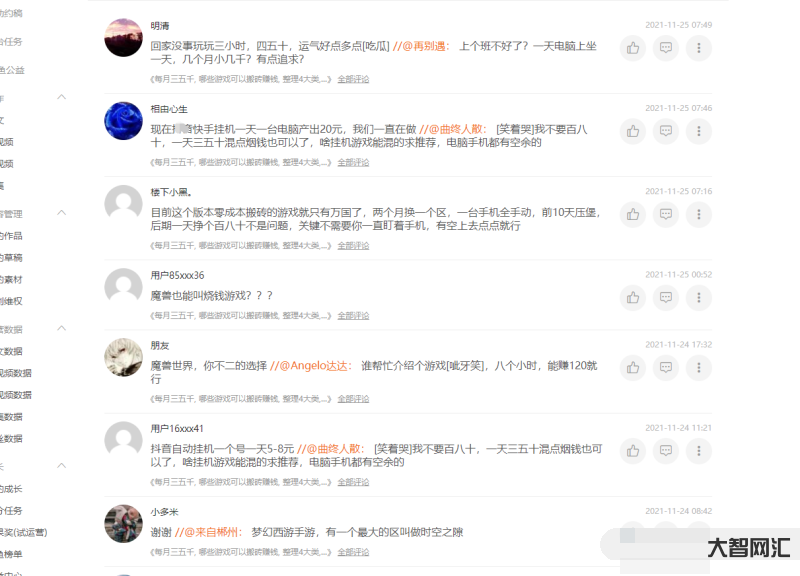
Task: Open 全部评论 link under 小多米's comment
Action: tap(353, 552)
